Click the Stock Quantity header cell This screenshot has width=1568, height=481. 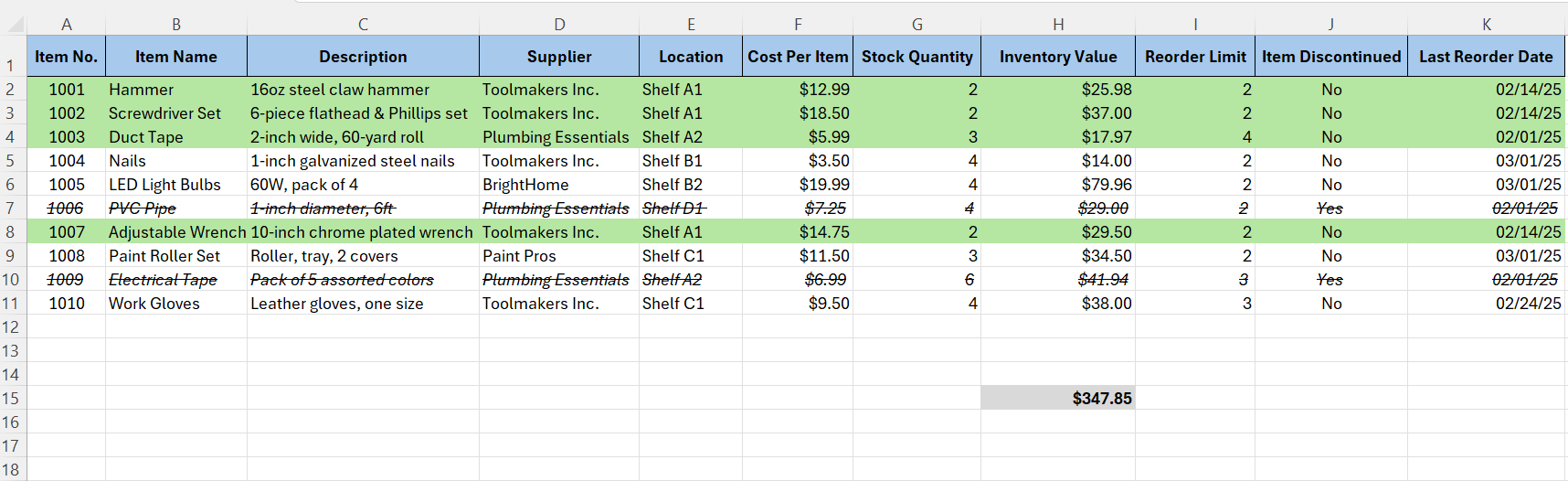[x=916, y=57]
